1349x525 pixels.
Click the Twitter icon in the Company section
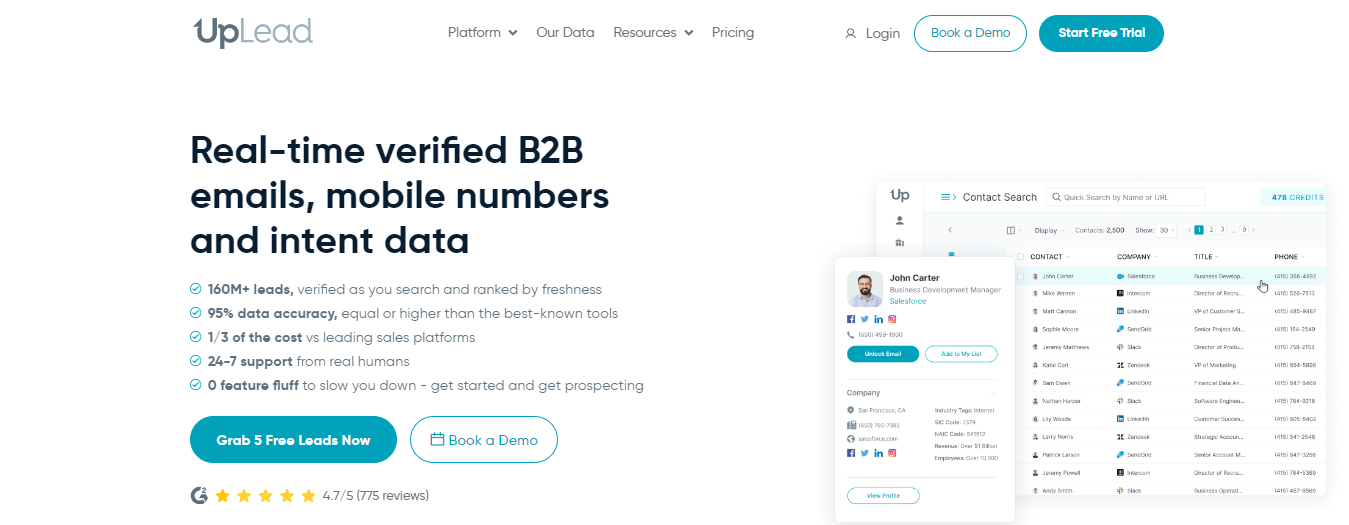pyautogui.click(x=864, y=453)
